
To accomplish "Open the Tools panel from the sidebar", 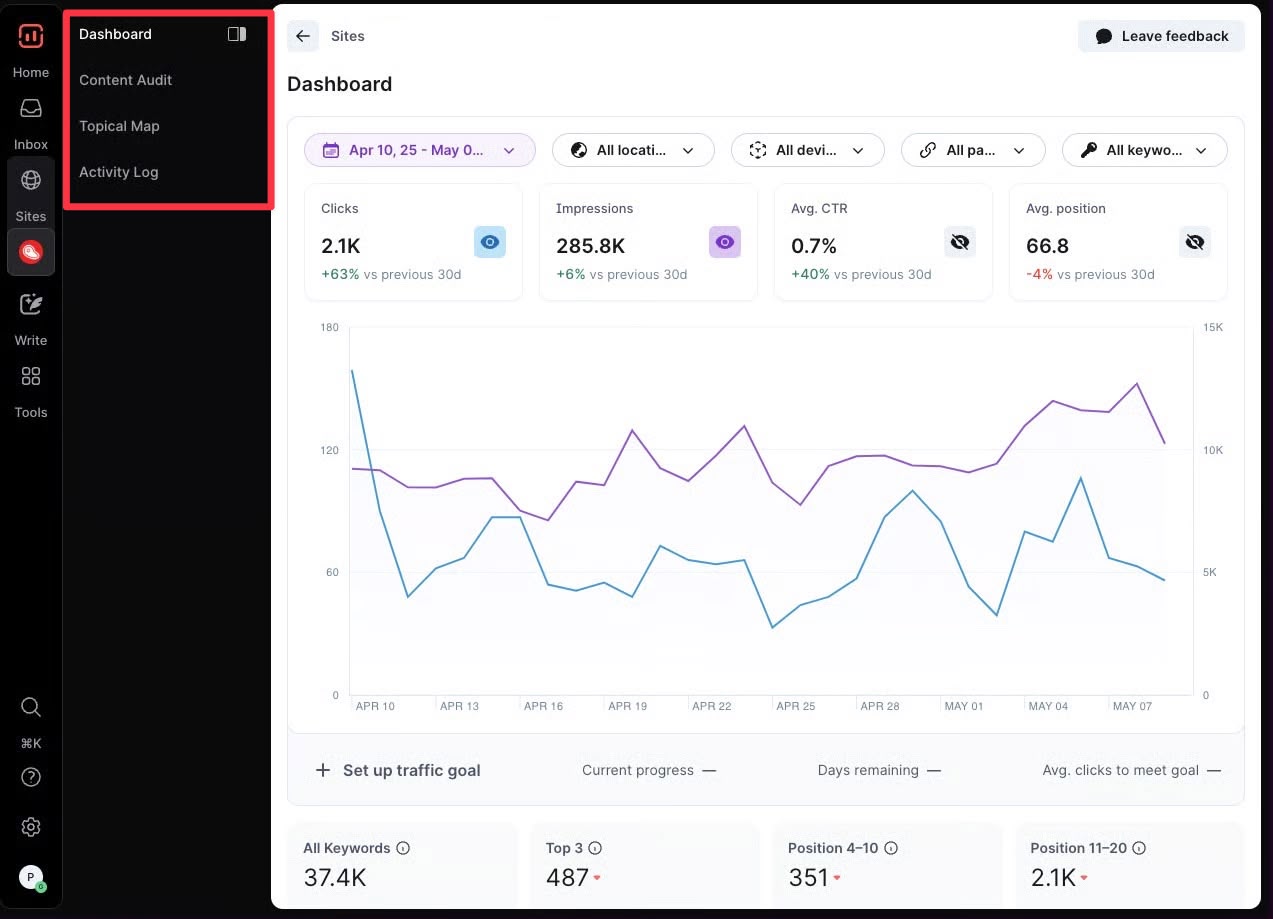I will (30, 385).
